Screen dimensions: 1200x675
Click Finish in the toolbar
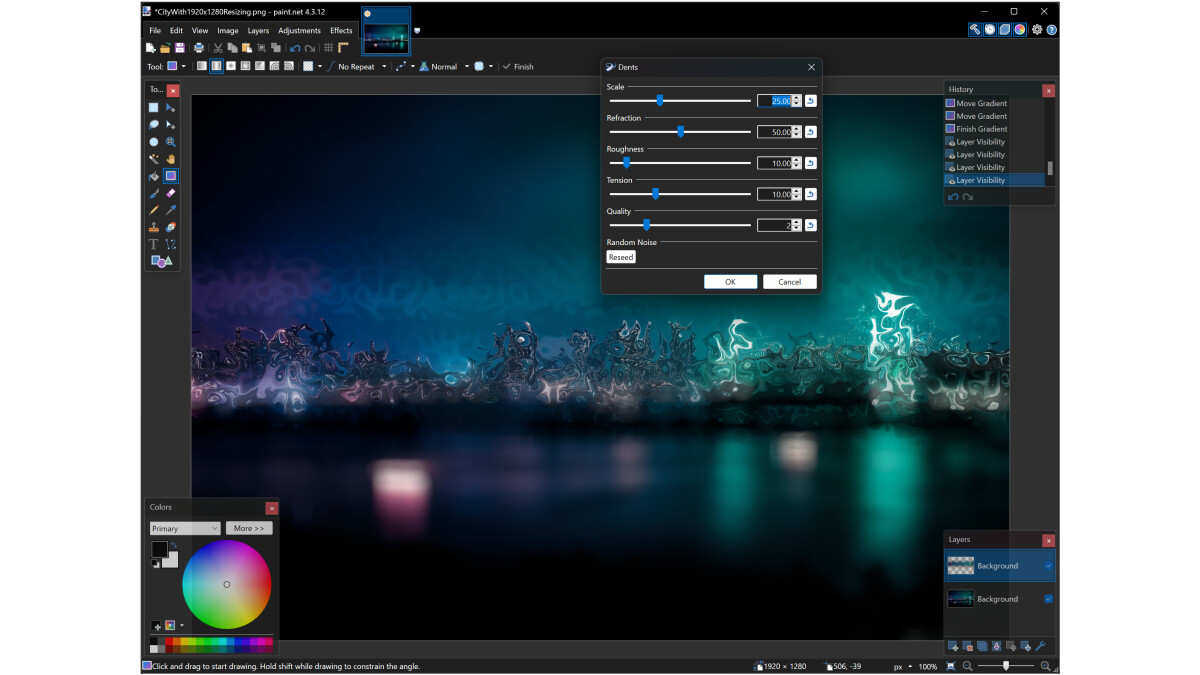pyautogui.click(x=517, y=67)
